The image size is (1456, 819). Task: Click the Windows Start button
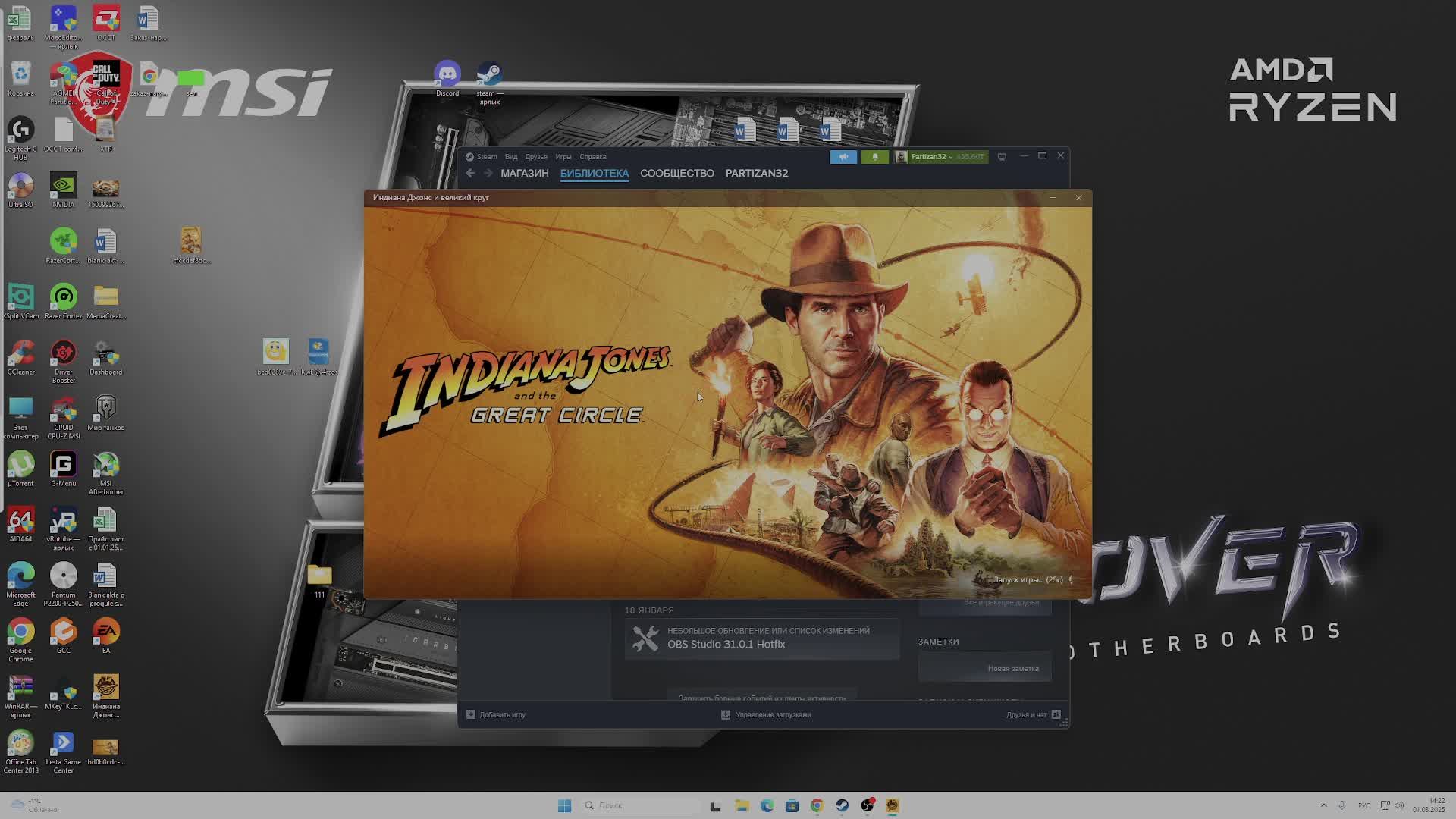564,805
